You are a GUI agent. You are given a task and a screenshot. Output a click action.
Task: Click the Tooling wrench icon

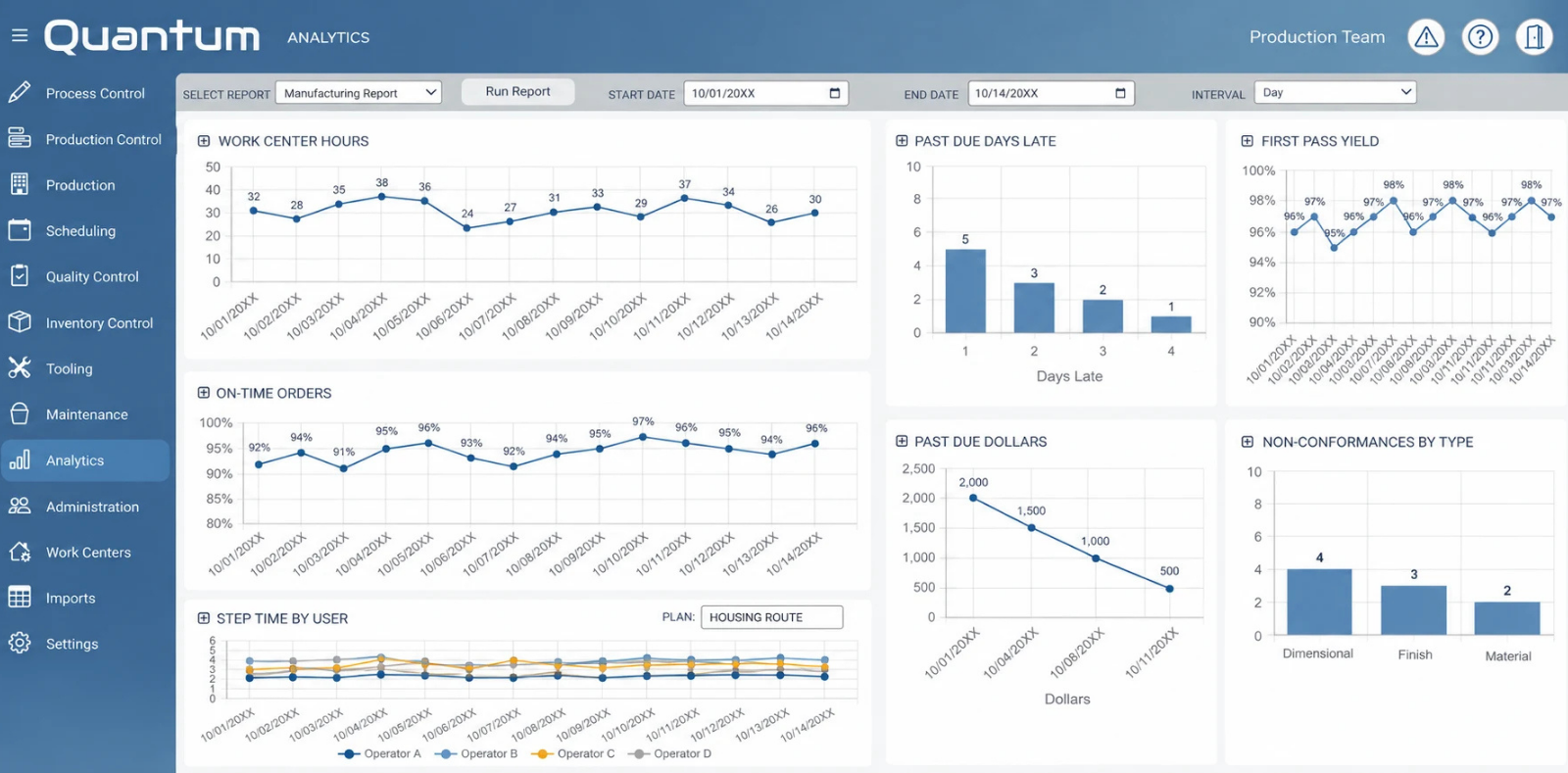[20, 368]
